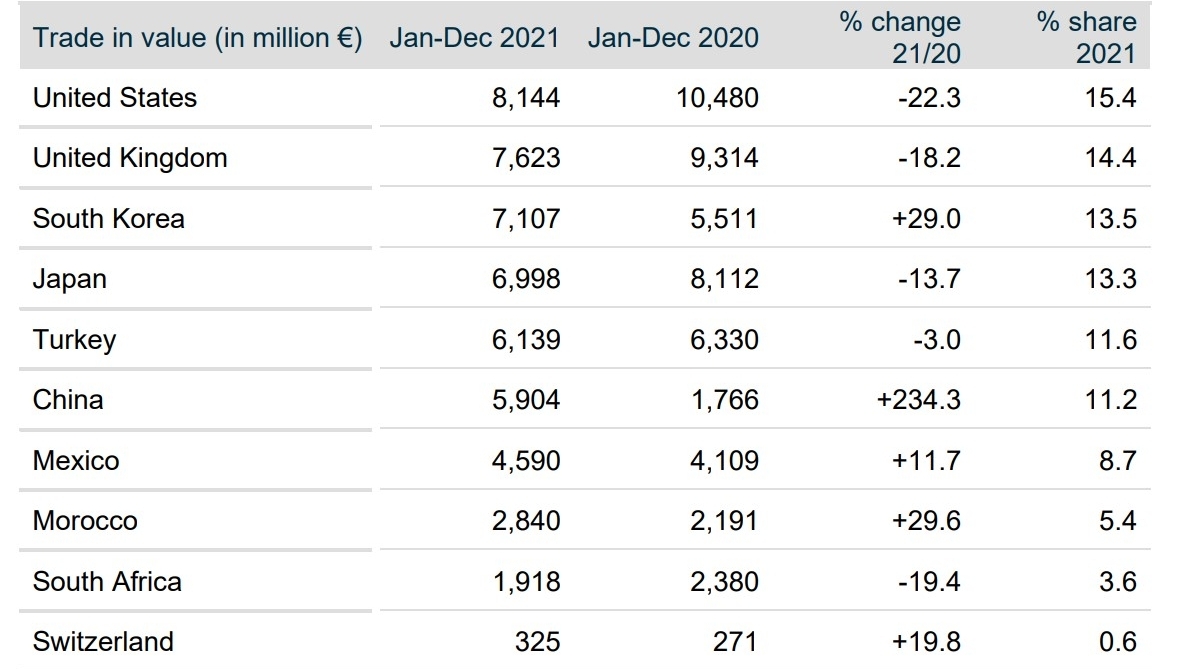Click Mexico's 8.7 share value
Screen dimensions: 1189x669
1117,461
